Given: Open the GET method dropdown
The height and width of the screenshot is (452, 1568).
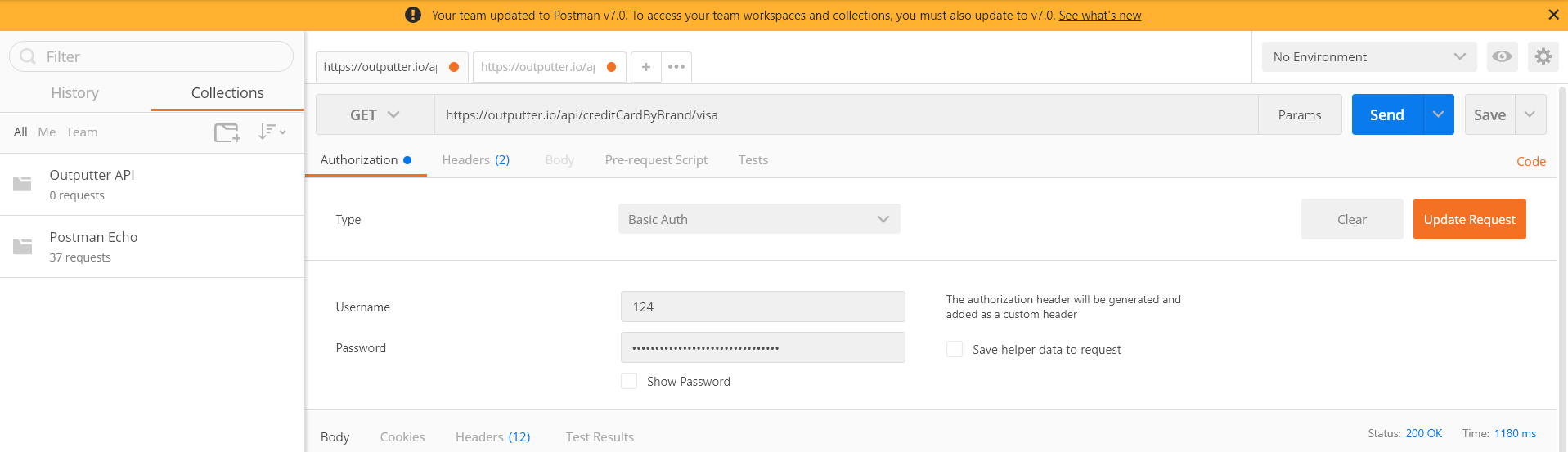Looking at the screenshot, I should (x=375, y=115).
